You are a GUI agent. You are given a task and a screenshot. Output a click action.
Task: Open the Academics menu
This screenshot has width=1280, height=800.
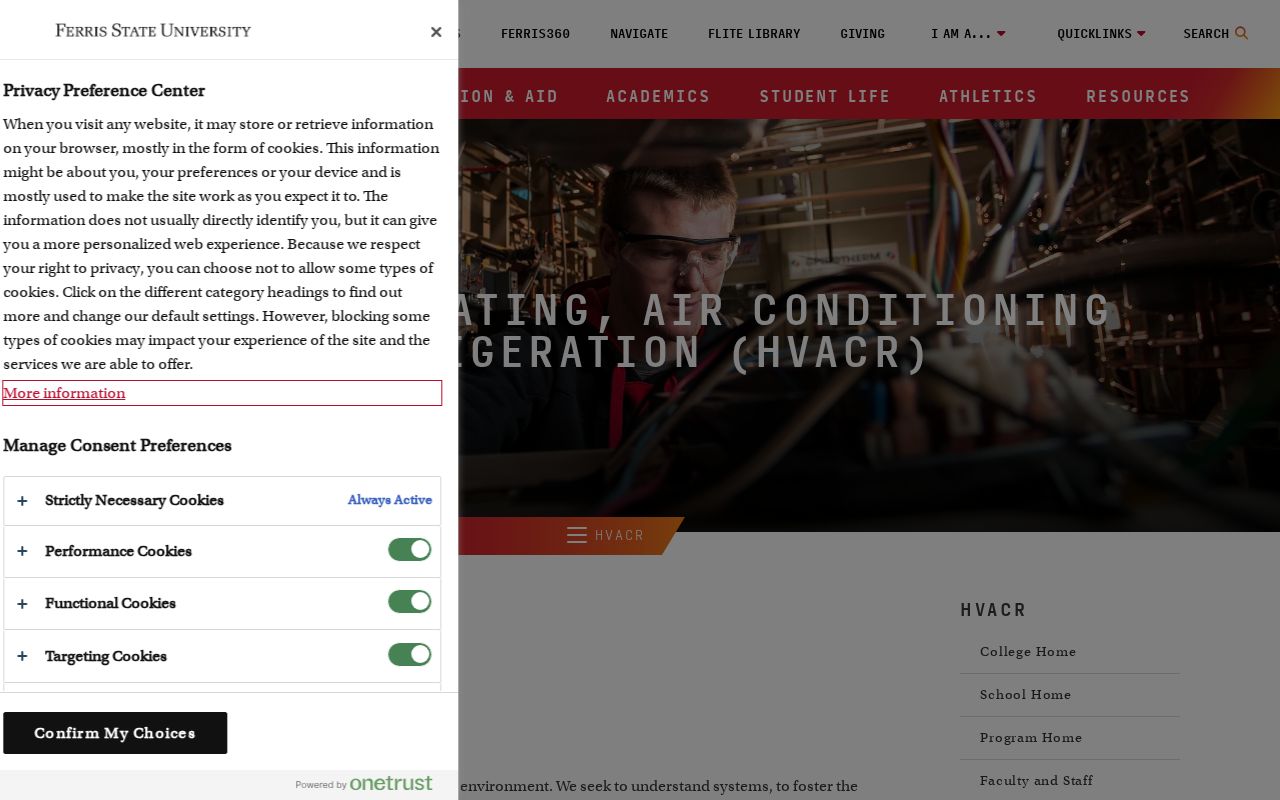[x=658, y=96]
